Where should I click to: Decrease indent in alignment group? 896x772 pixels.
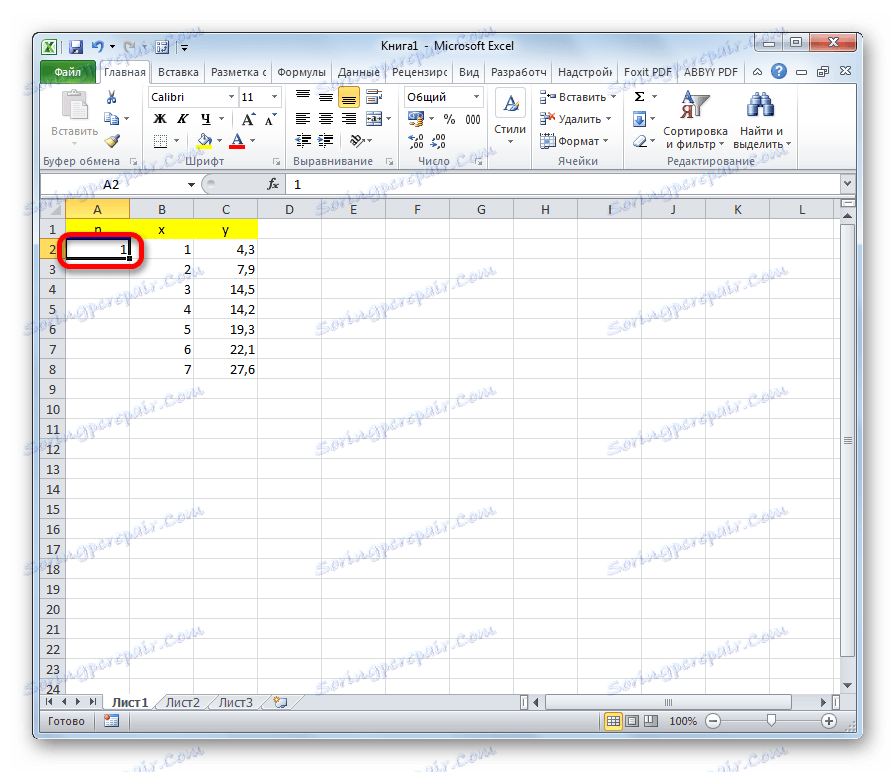[x=303, y=141]
